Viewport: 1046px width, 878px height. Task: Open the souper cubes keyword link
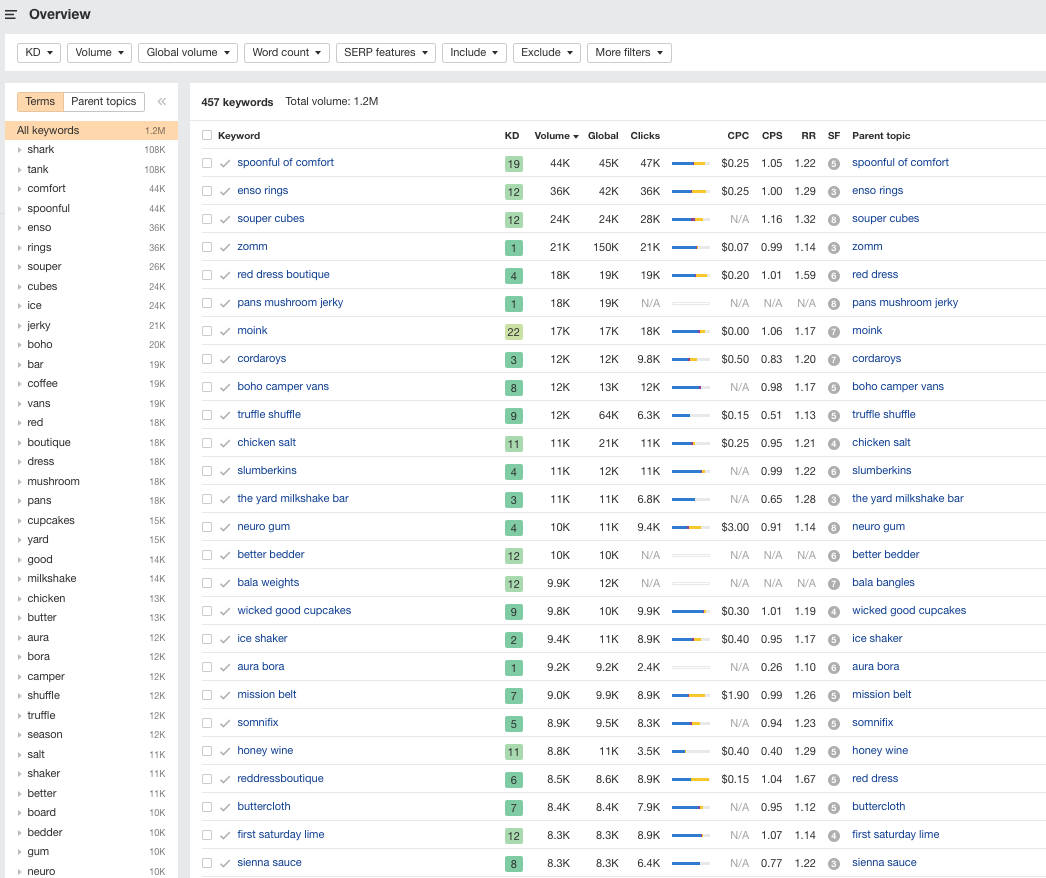(271, 219)
